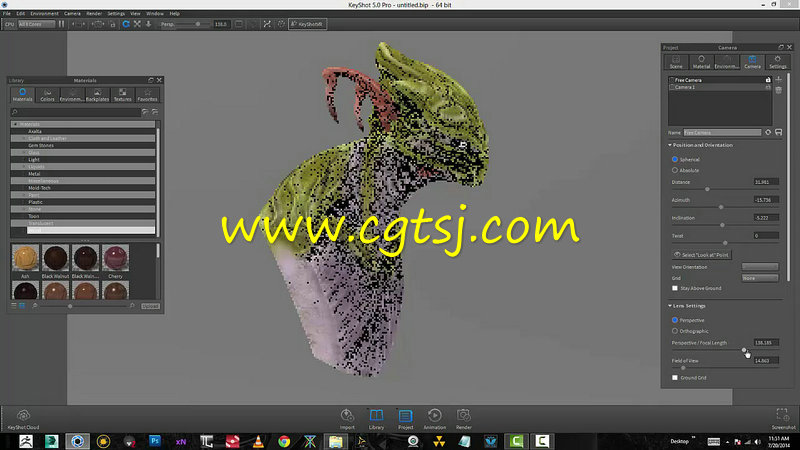Enable the Ground Grid checkbox
Screen dimensions: 800x450
[674, 378]
